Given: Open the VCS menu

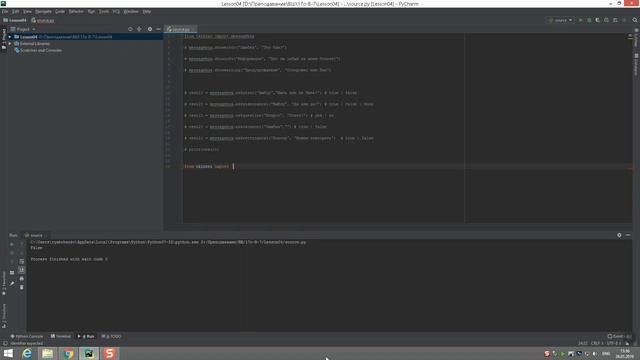Looking at the screenshot, I should pos(116,11).
